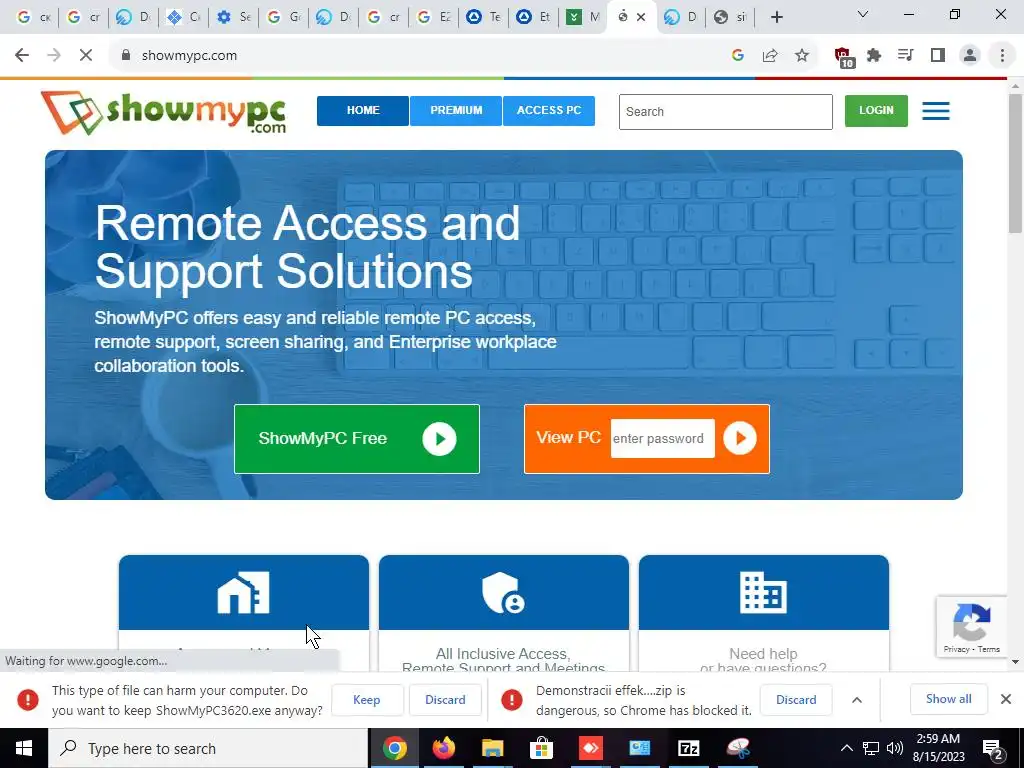Discard the ShowMyPC3620.exe download
This screenshot has width=1024, height=768.
(445, 700)
